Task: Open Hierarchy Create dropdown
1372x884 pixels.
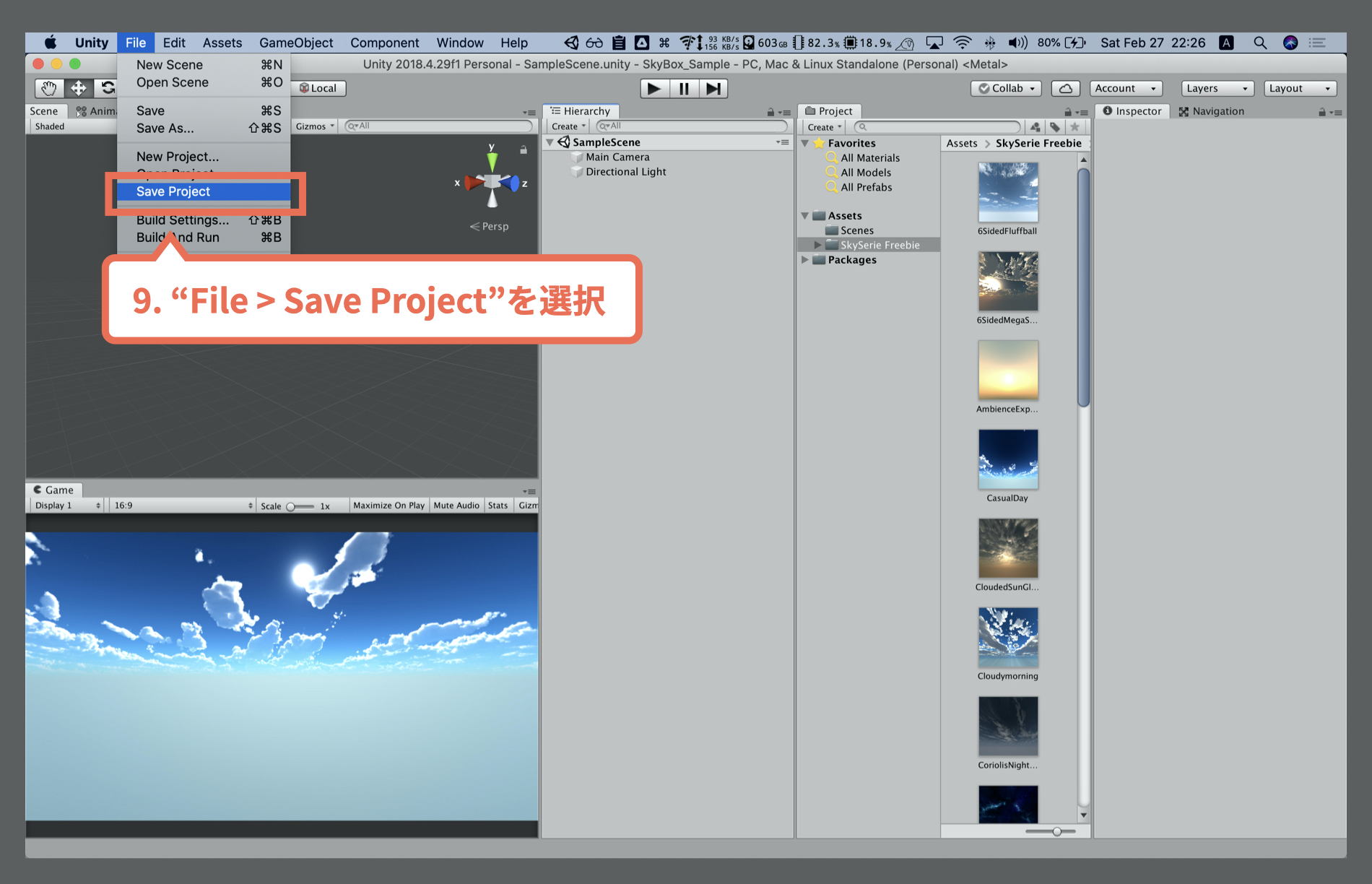Action: 568,126
